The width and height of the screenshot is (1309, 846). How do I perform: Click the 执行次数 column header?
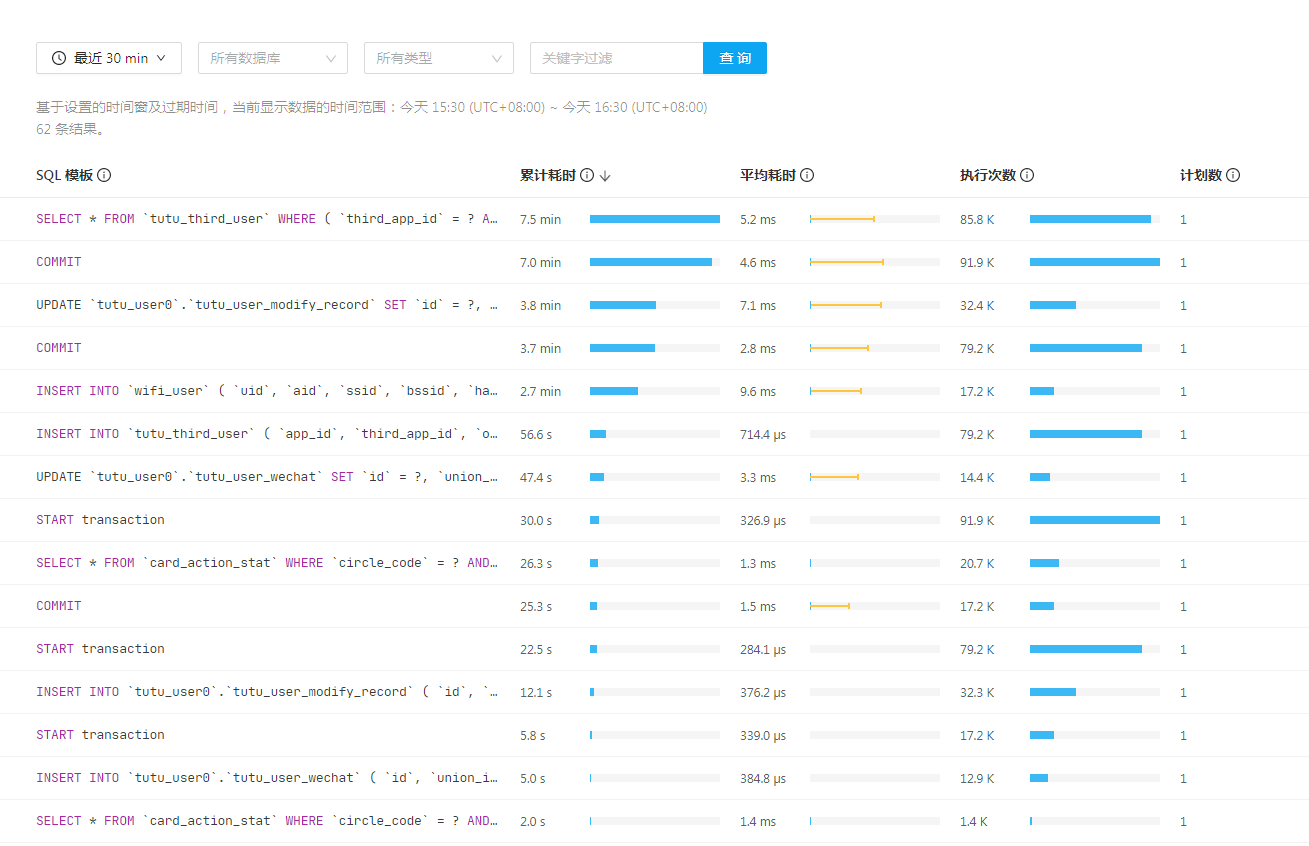(x=987, y=175)
